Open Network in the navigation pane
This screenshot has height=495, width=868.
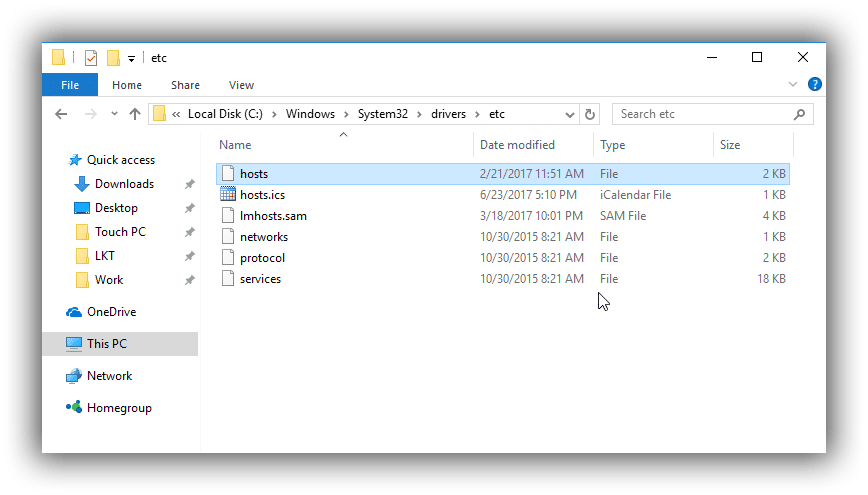[x=110, y=376]
